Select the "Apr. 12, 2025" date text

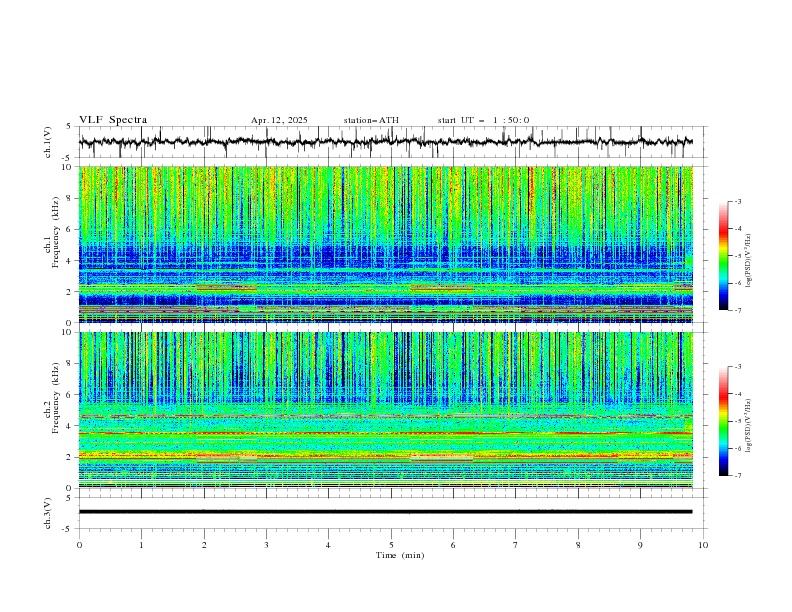(x=279, y=120)
